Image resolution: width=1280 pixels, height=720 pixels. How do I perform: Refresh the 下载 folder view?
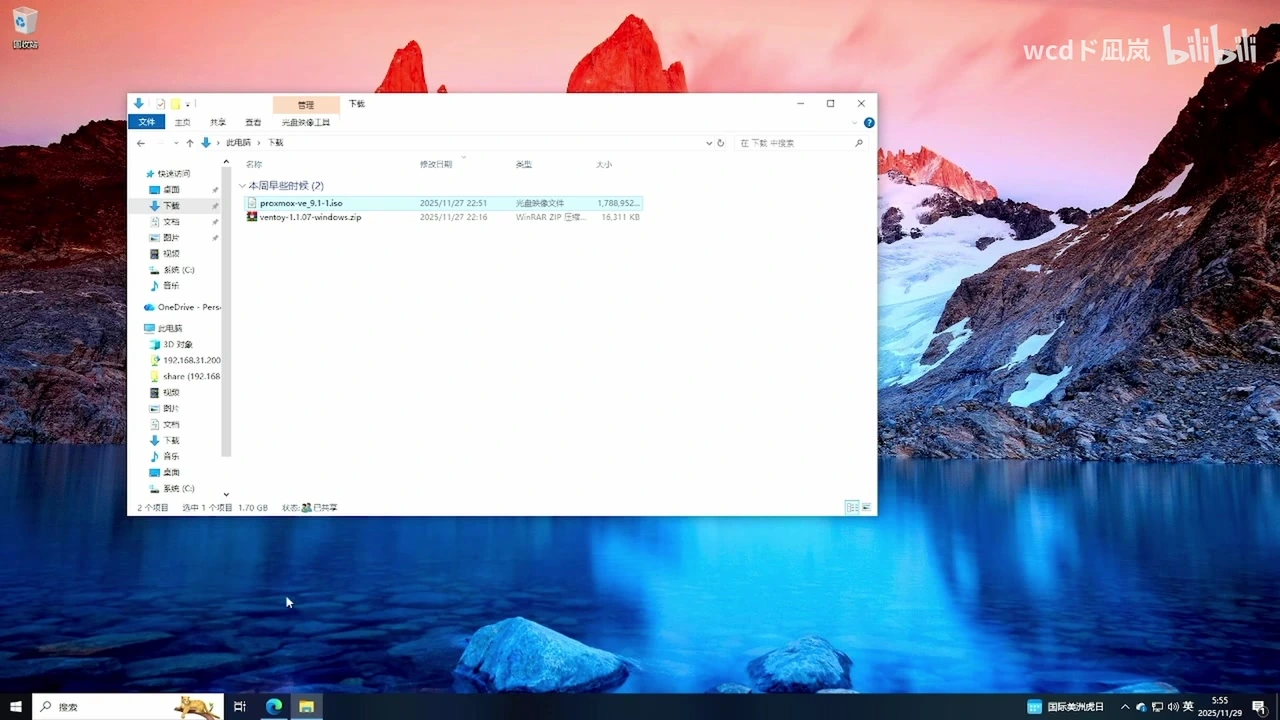[x=720, y=143]
